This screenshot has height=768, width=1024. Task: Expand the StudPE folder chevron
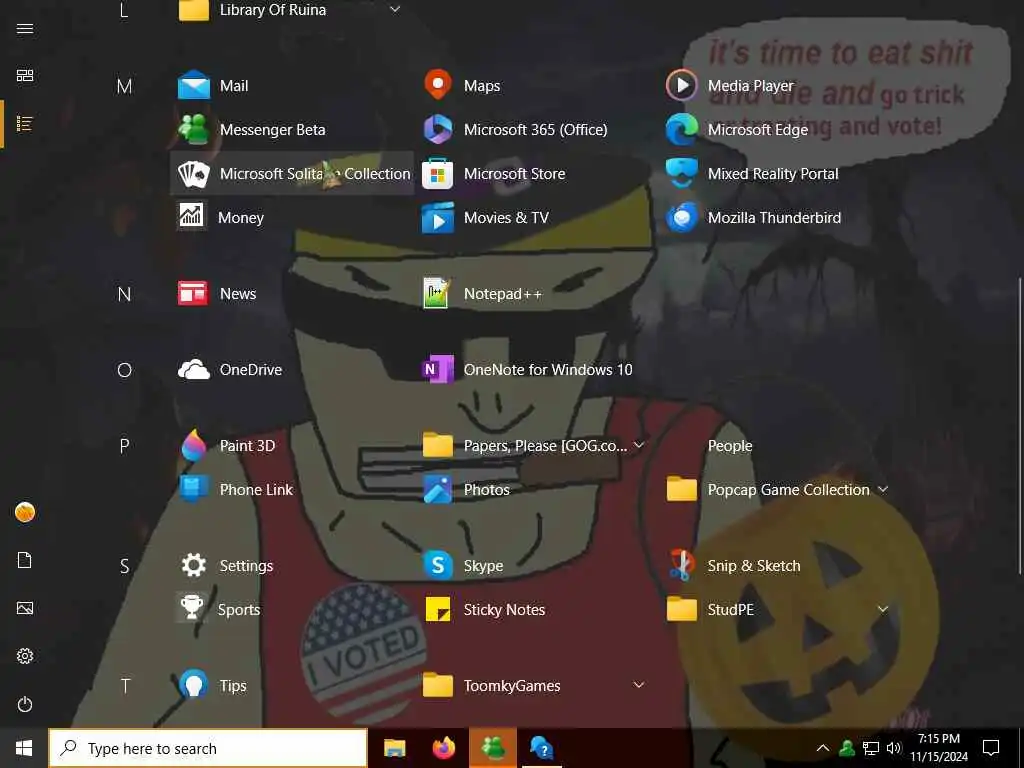coord(883,609)
